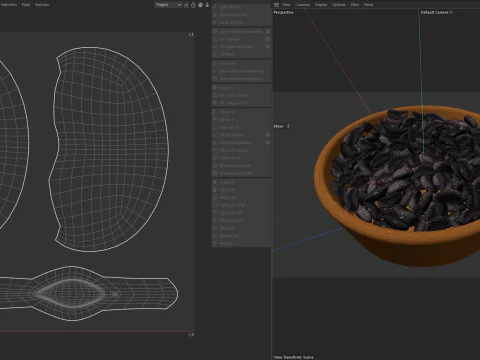This screenshot has width=480, height=360.
Task: Open the UV Straighten options gear
Action: pyautogui.click(x=268, y=135)
